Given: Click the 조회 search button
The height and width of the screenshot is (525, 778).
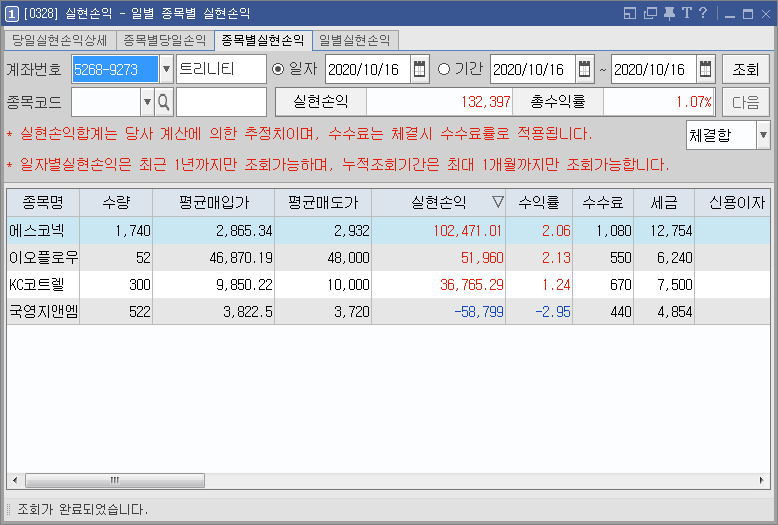Looking at the screenshot, I should tap(746, 69).
